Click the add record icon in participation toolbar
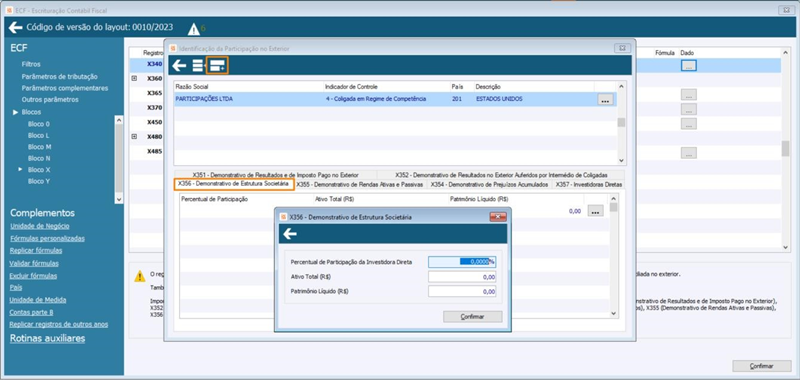This screenshot has height=380, width=800. pyautogui.click(x=217, y=65)
